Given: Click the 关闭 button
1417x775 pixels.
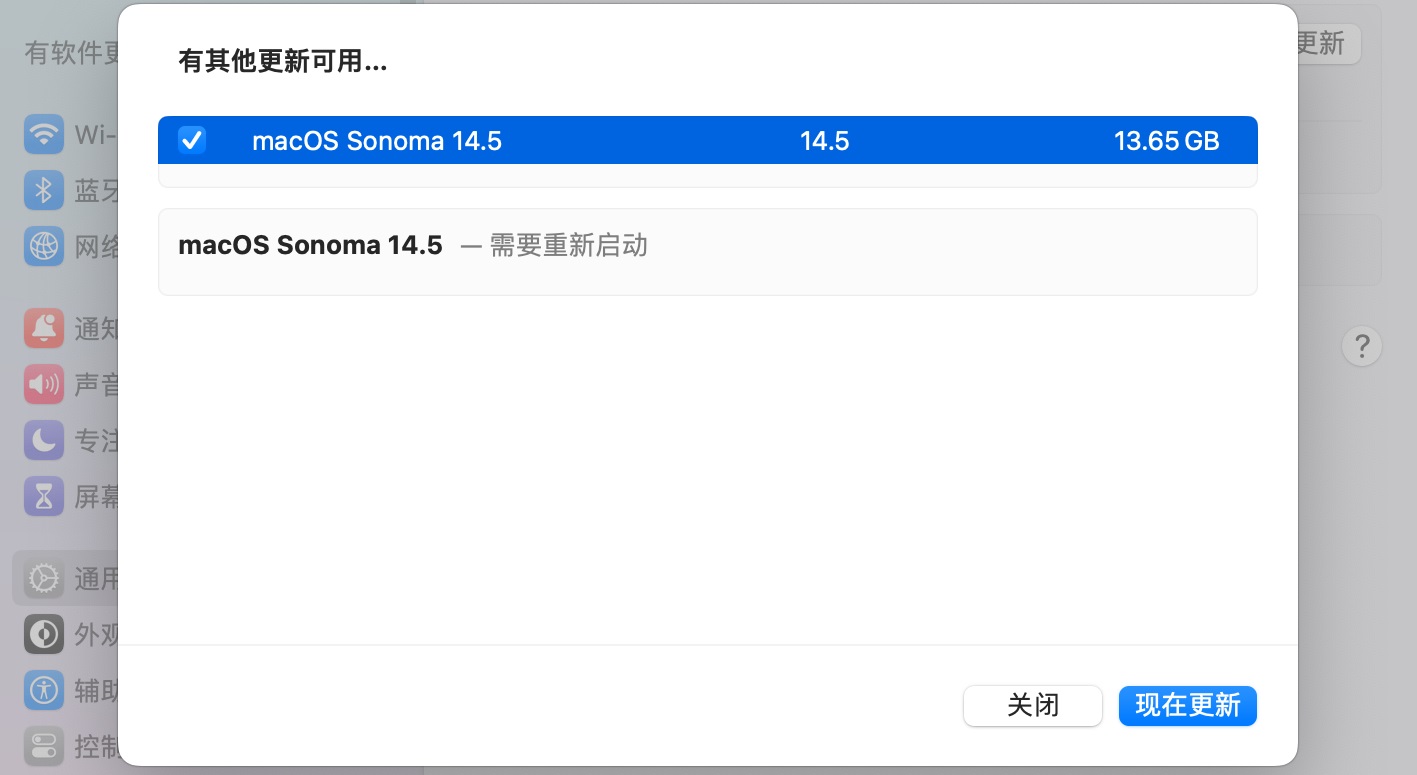Looking at the screenshot, I should (1032, 706).
